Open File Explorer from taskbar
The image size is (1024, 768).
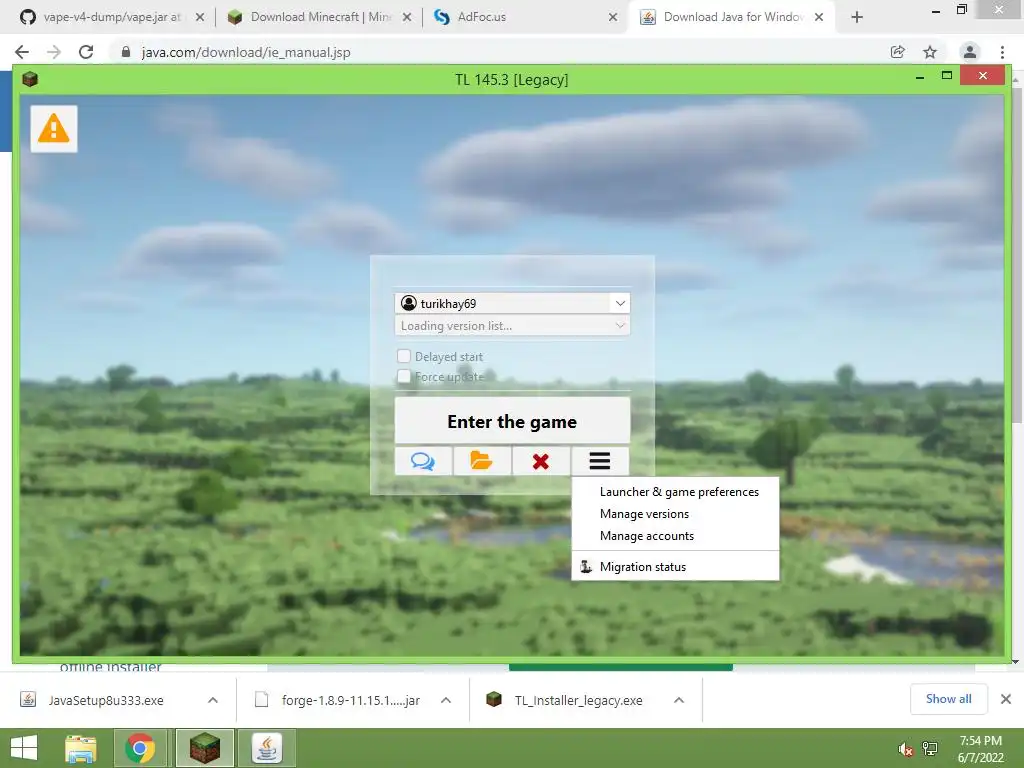coord(81,748)
